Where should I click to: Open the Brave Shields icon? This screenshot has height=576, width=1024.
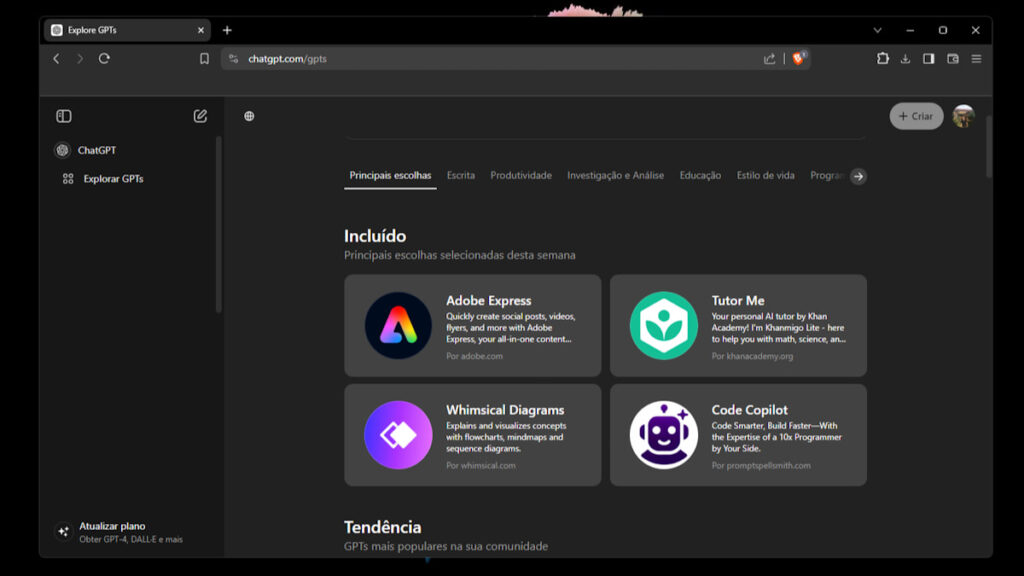(x=798, y=59)
